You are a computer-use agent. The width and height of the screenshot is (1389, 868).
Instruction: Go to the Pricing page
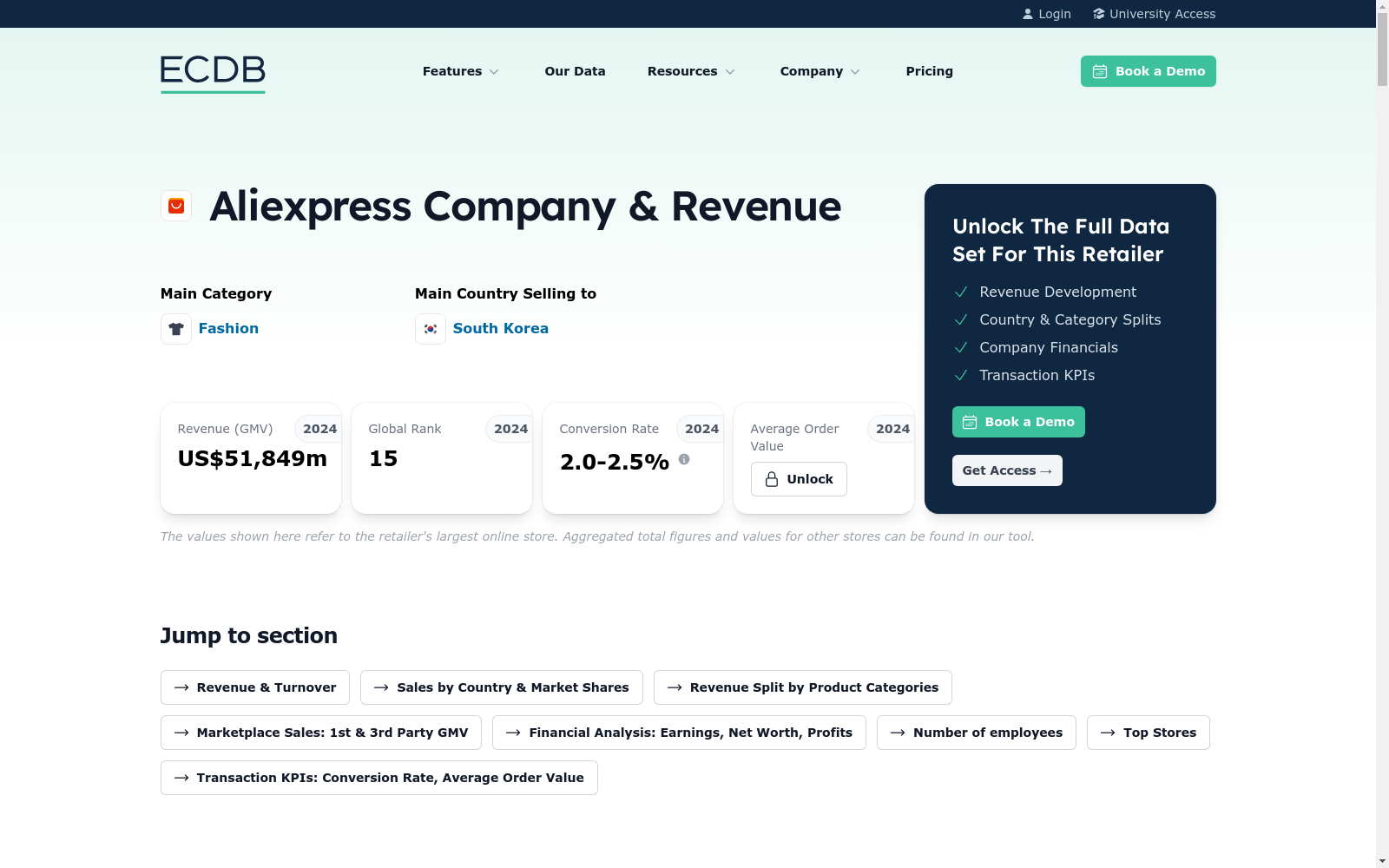929,71
